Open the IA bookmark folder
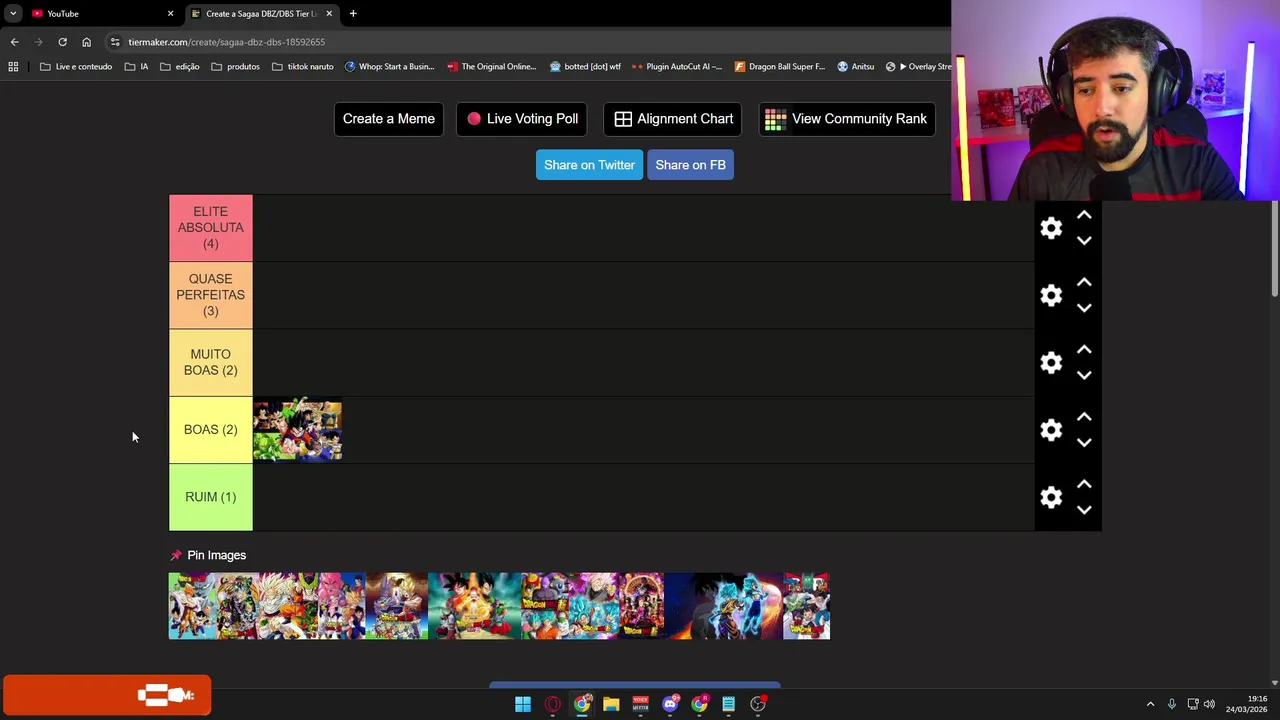 (x=136, y=67)
